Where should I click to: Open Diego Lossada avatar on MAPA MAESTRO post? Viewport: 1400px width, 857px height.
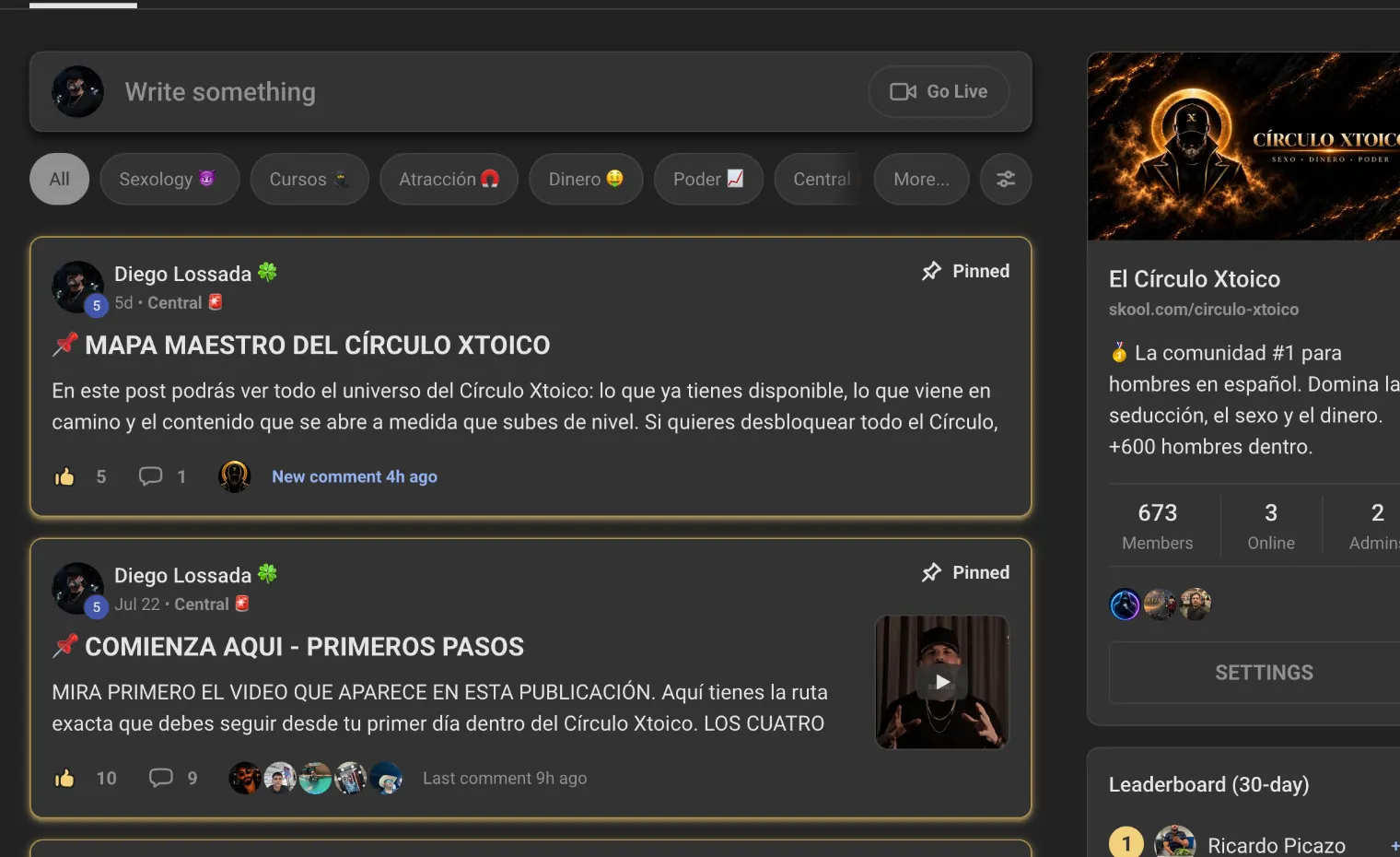pyautogui.click(x=77, y=287)
